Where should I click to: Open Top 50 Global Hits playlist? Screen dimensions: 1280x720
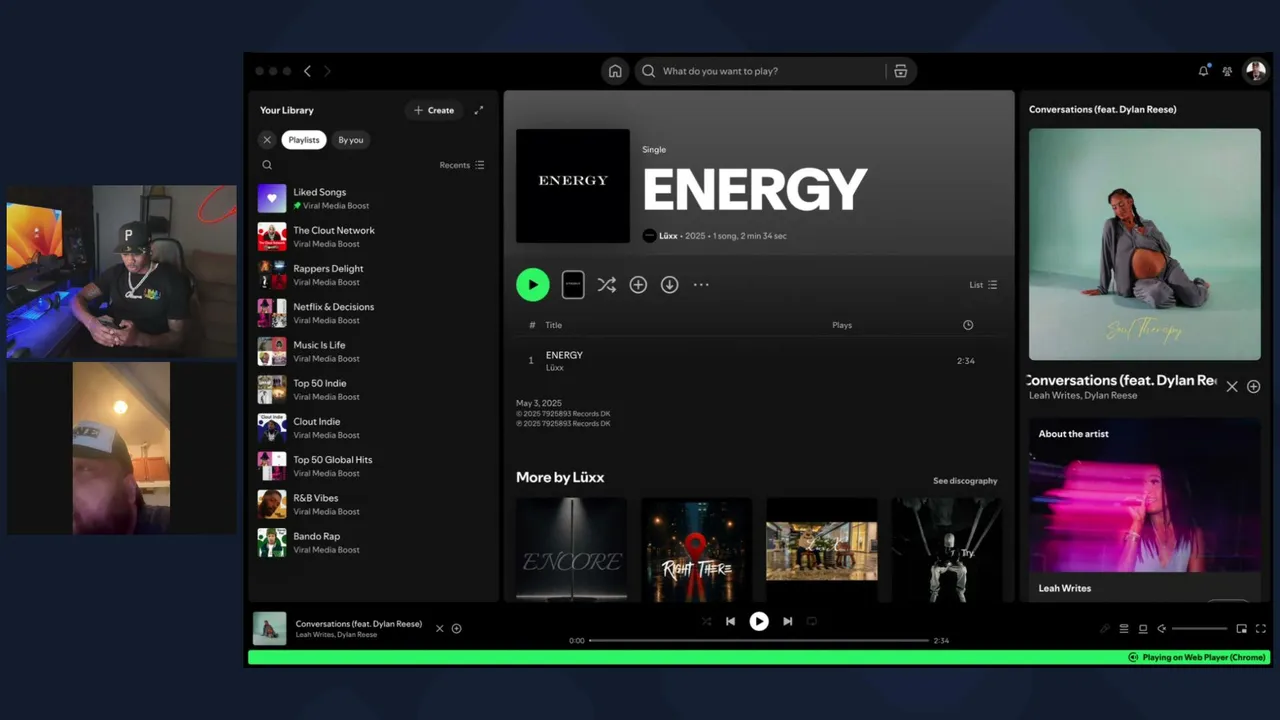[x=372, y=466]
